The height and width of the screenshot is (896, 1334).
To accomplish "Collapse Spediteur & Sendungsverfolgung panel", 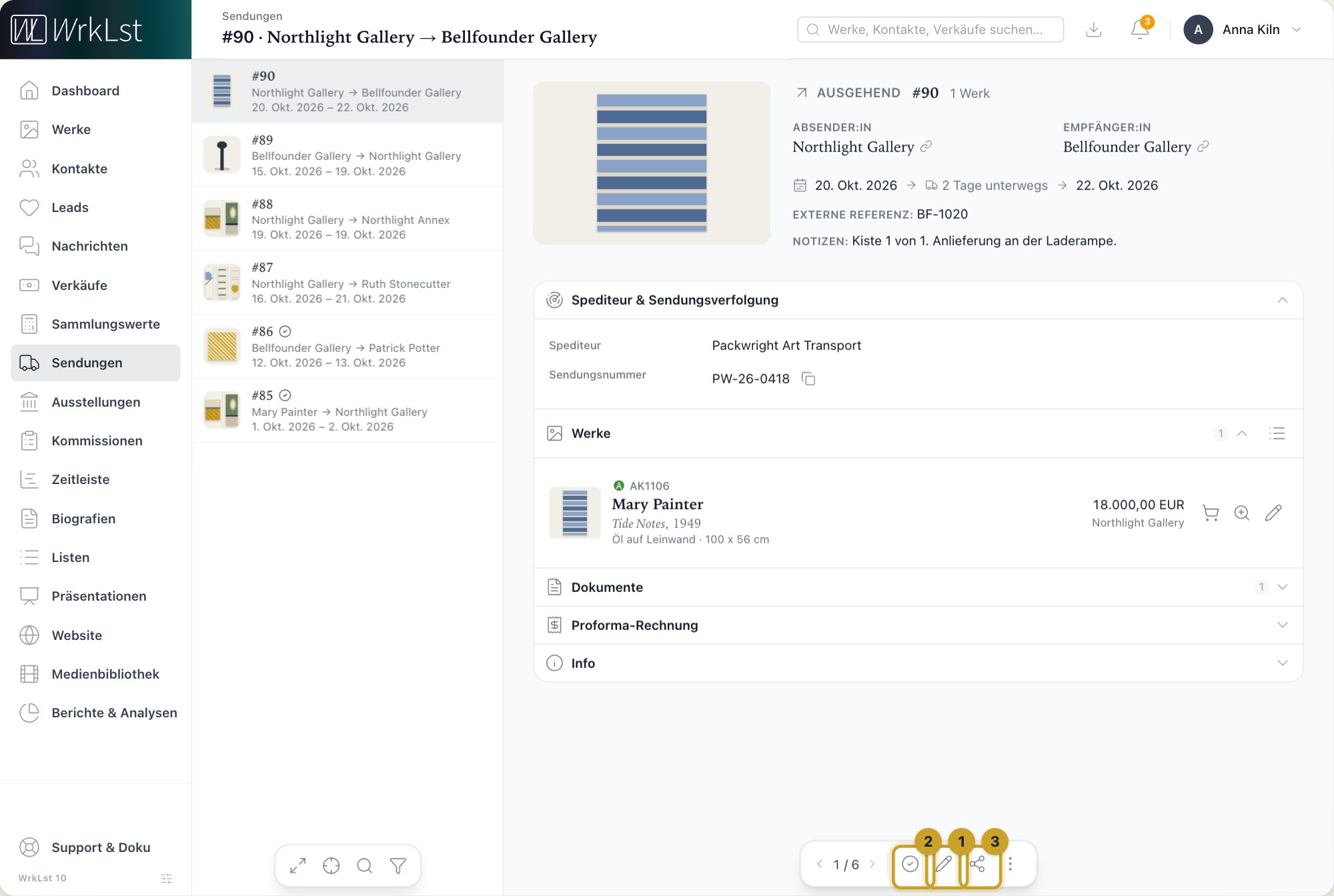I will click(x=1283, y=300).
